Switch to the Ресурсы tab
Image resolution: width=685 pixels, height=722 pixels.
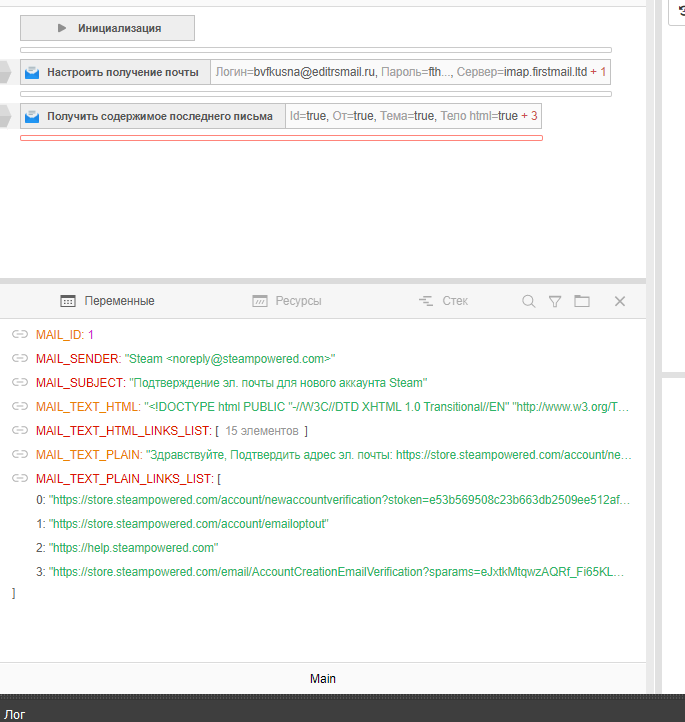point(287,301)
